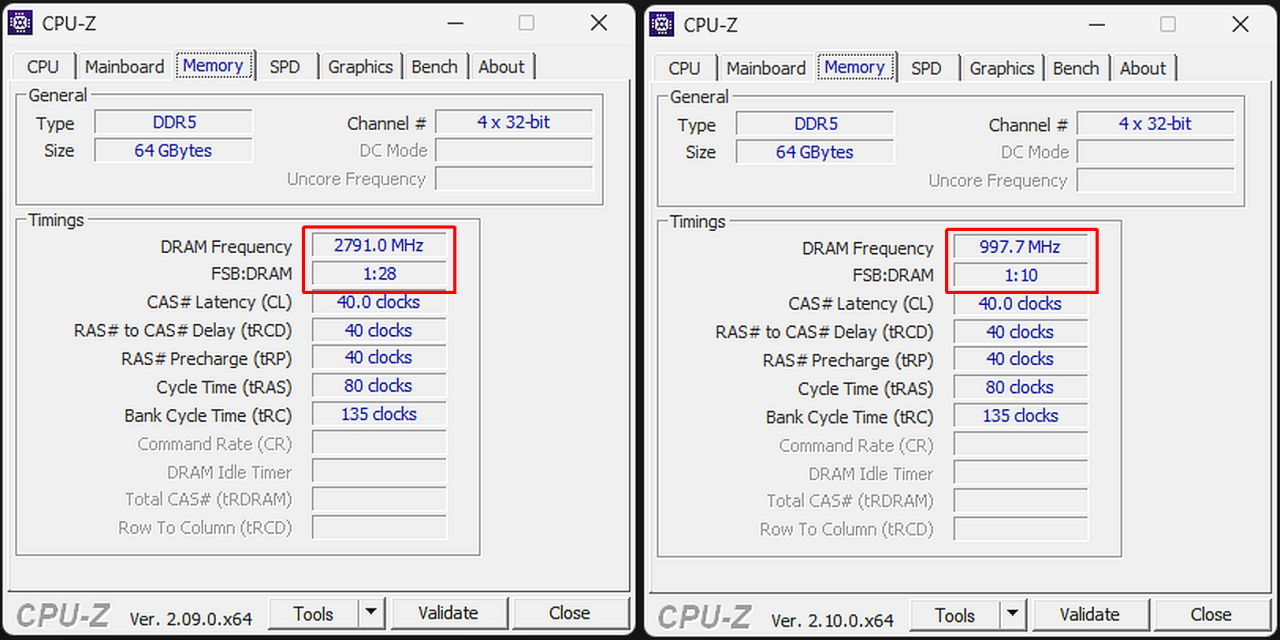Open the Tools dropdown arrow in right window

point(1011,614)
